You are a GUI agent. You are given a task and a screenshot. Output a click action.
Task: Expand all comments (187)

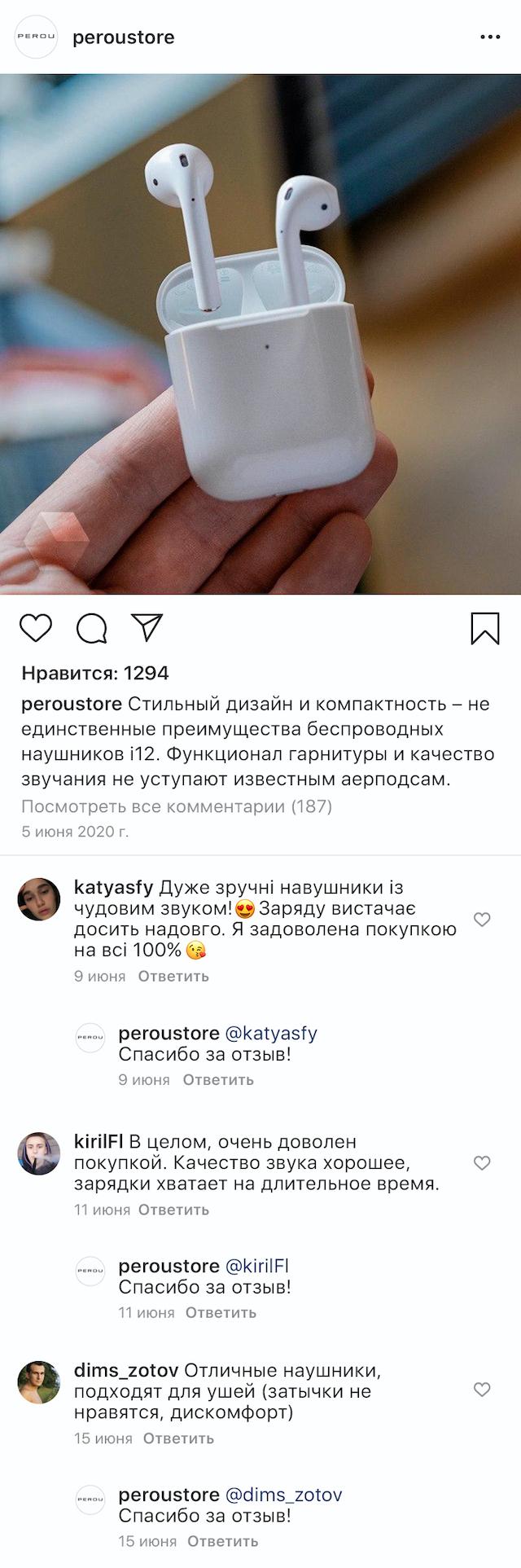(177, 806)
